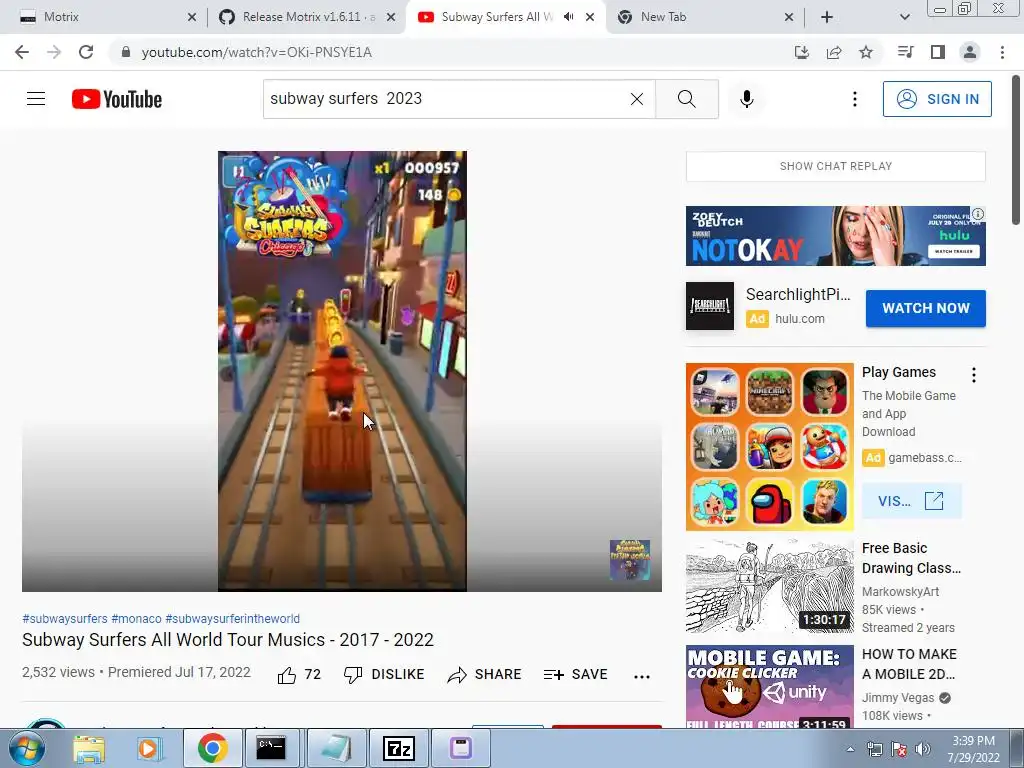Click the volume icon in system tray

point(923,749)
